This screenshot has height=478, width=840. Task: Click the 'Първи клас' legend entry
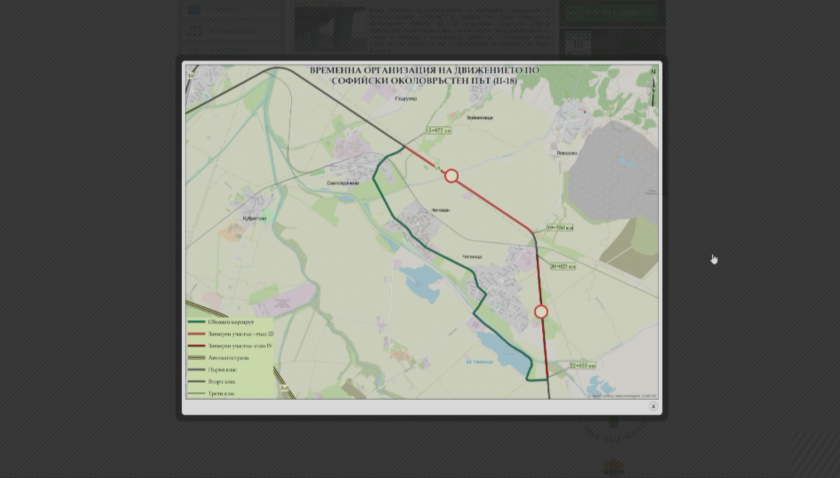tap(222, 370)
